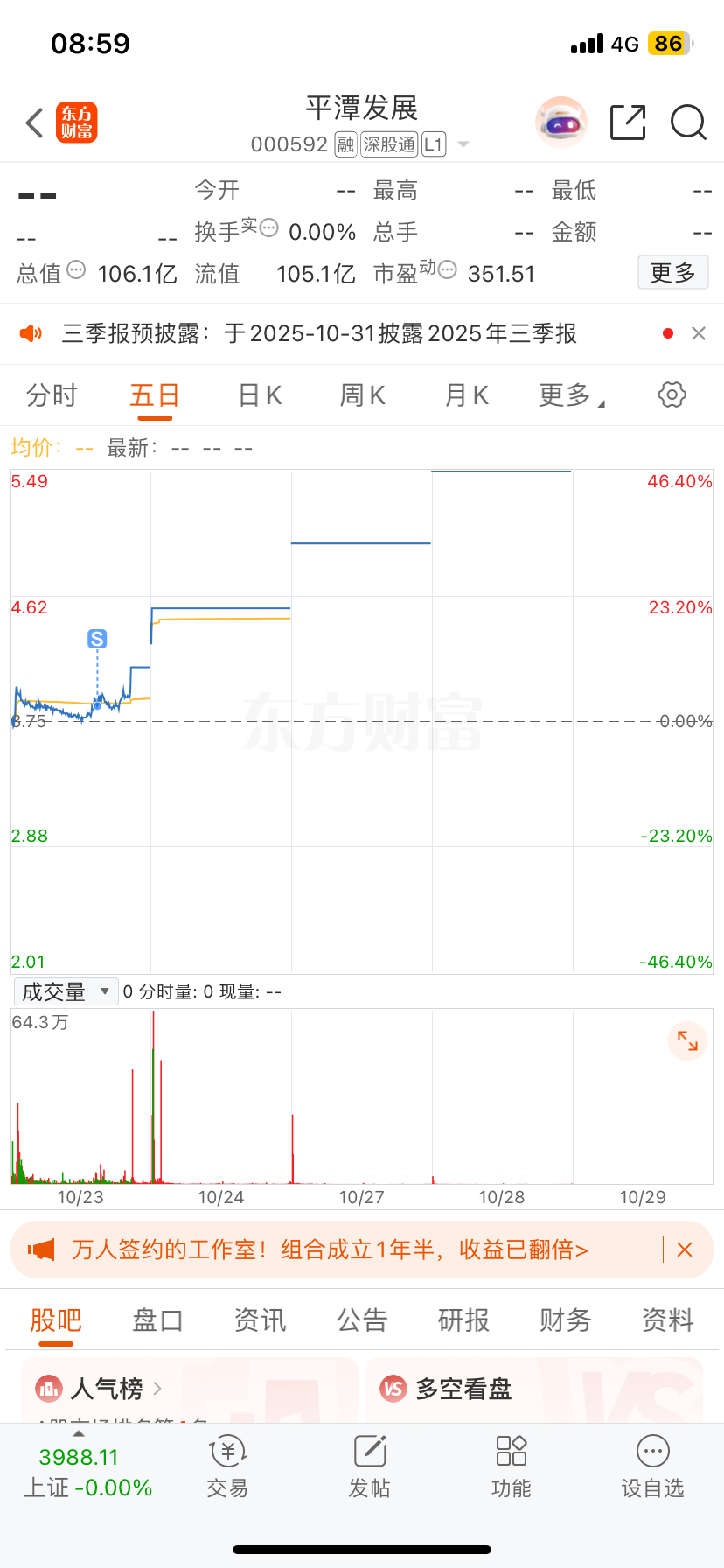Click the 更多 button in quote panel
The height and width of the screenshot is (1568, 724).
(672, 273)
